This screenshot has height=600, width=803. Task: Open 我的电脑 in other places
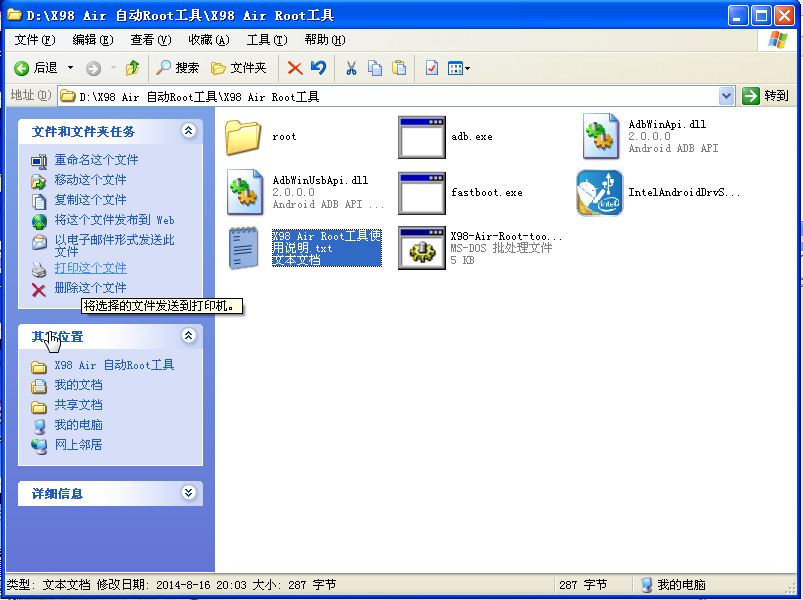pos(78,425)
